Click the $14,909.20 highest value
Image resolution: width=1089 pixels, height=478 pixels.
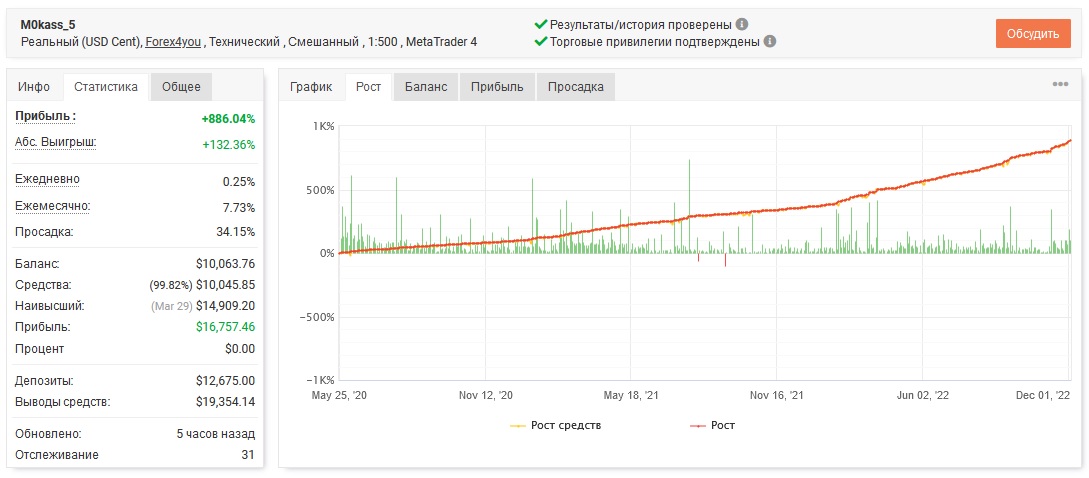(226, 305)
